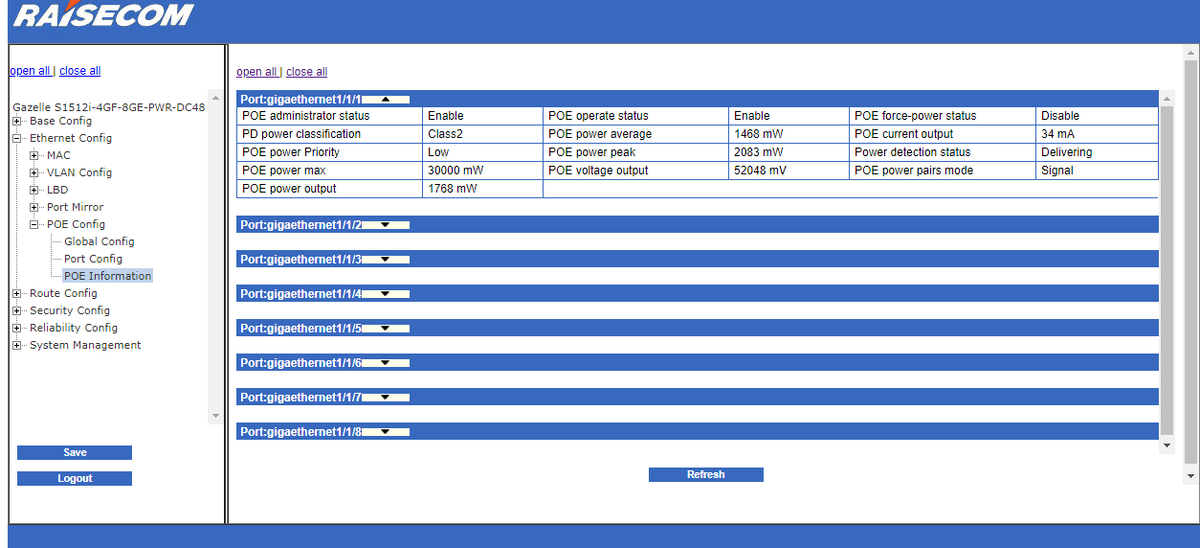
Task: Open Global Config under POE Config
Action: point(99,241)
